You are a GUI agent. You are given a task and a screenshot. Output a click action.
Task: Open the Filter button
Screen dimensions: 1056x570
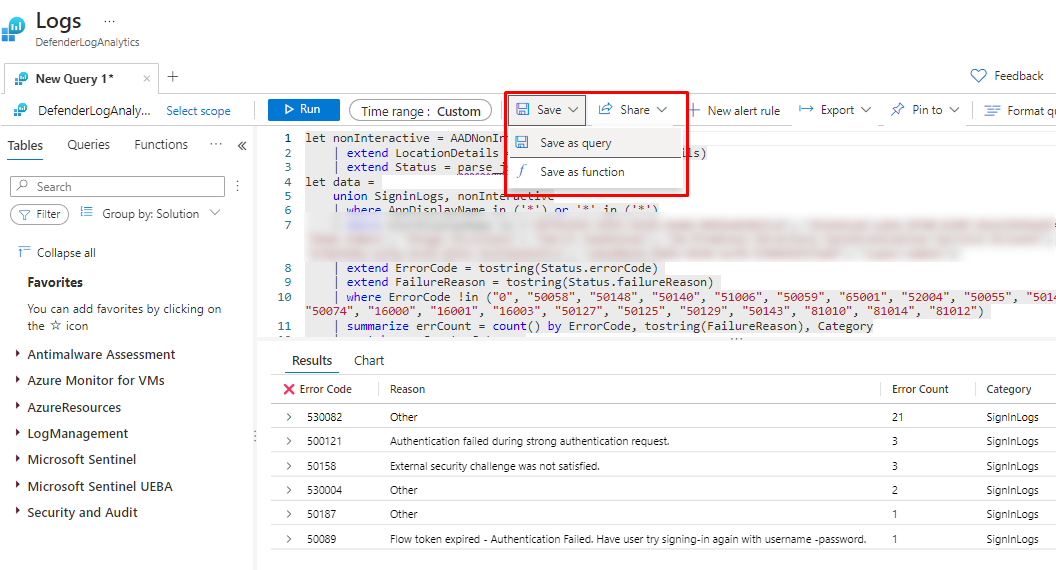[38, 214]
